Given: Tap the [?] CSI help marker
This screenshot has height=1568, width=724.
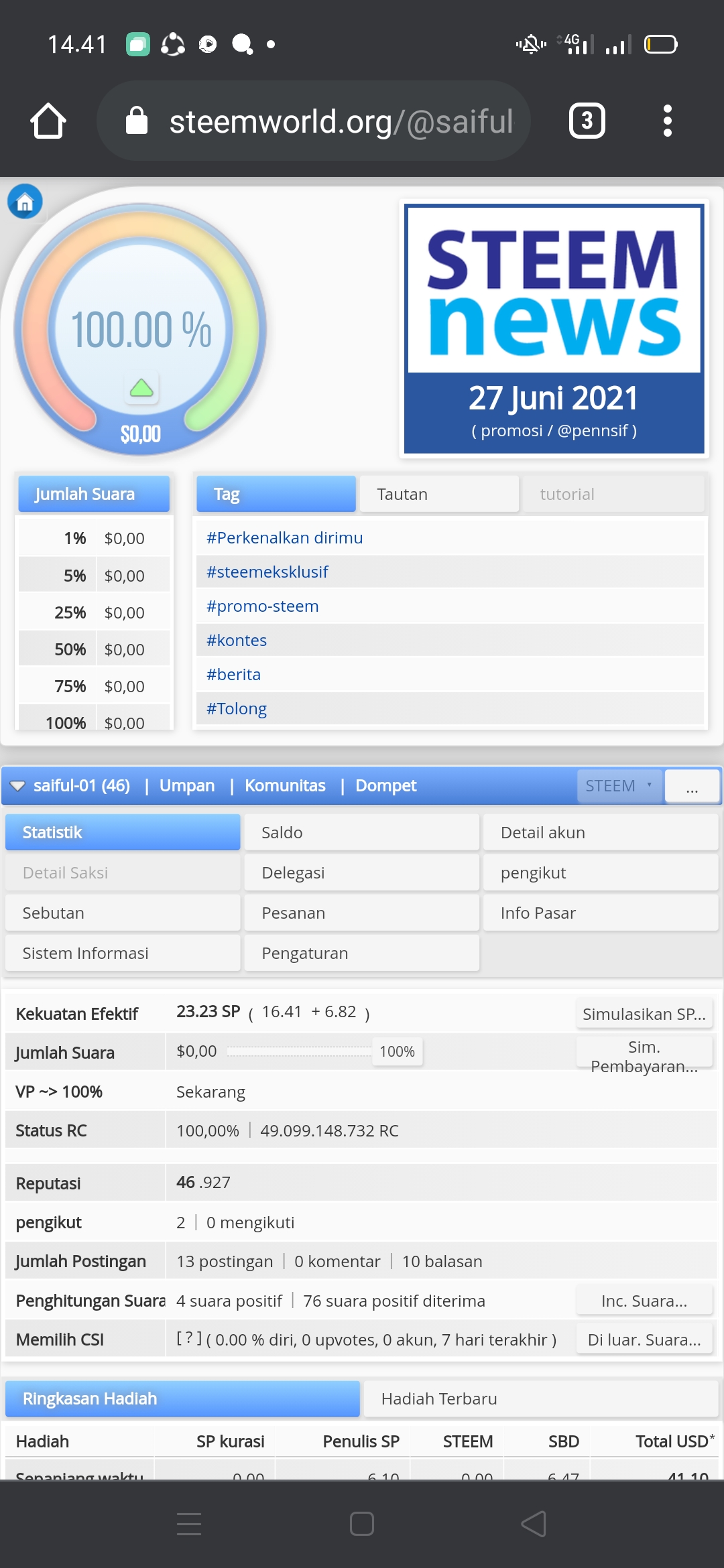Looking at the screenshot, I should [189, 1339].
